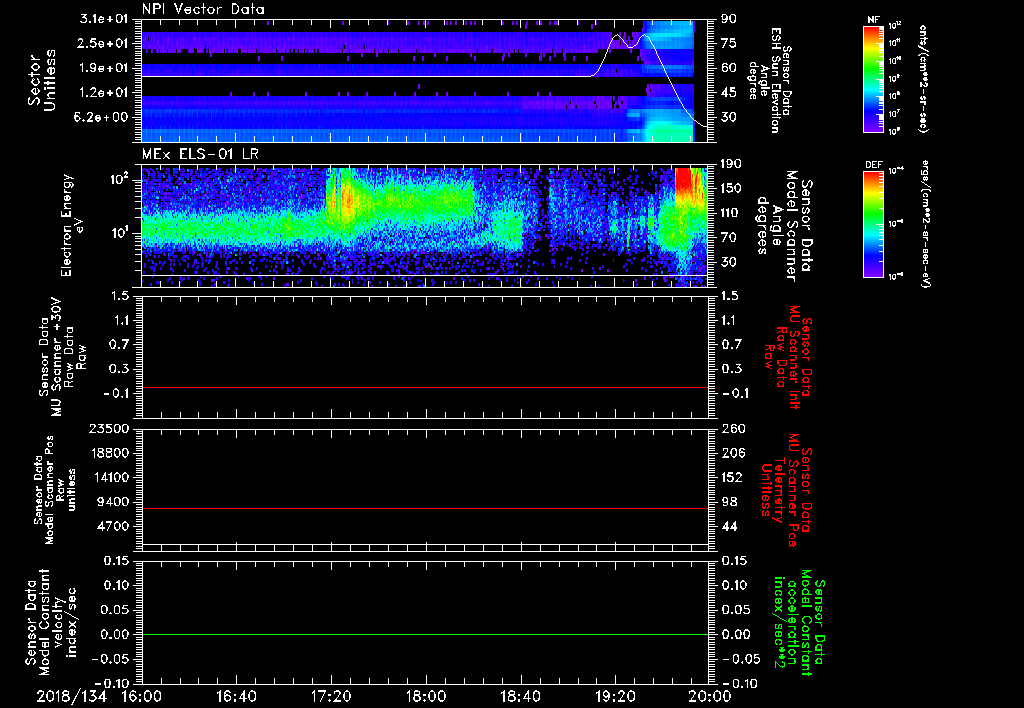Click the red MU Scanner raw data line

click(425, 388)
